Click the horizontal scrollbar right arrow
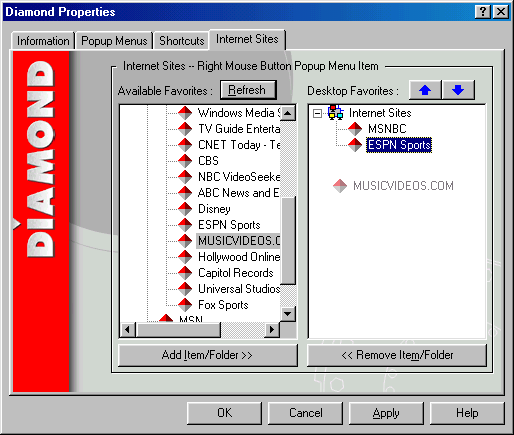Viewport: 514px width, 435px height. coord(272,330)
